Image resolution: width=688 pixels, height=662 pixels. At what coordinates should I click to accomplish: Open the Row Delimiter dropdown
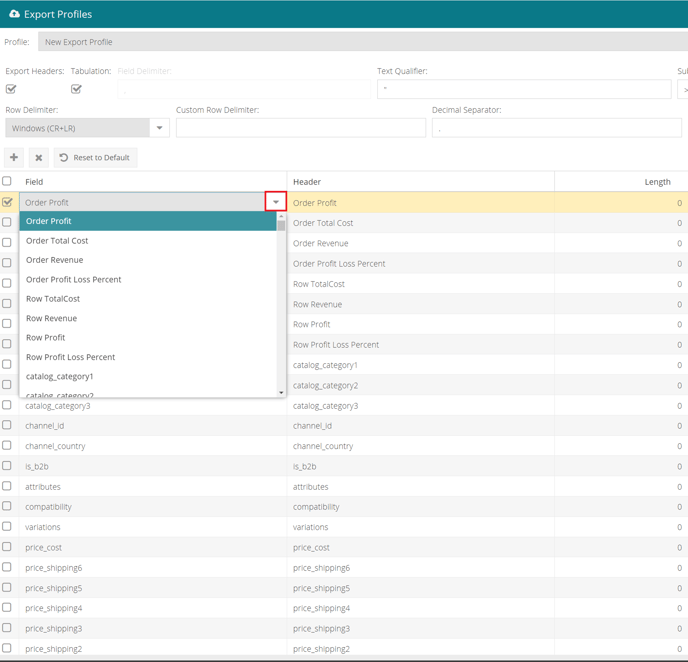point(159,128)
